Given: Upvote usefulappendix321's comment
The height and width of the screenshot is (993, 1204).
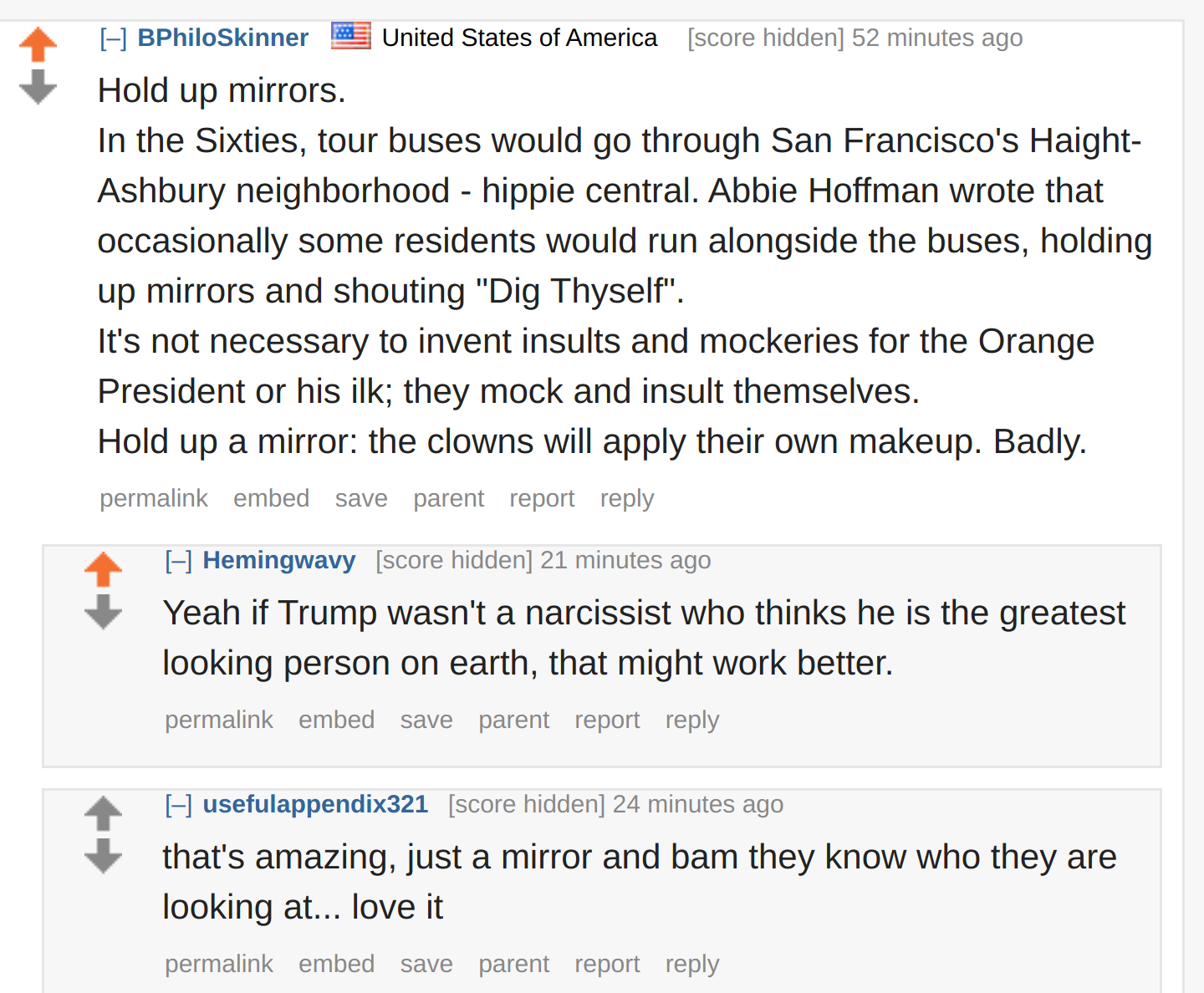Looking at the screenshot, I should (103, 813).
